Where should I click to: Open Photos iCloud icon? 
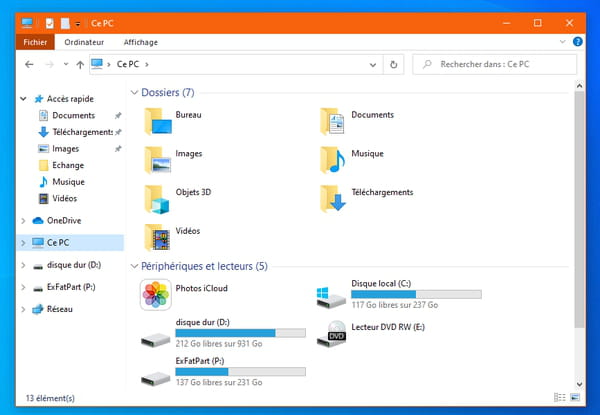(x=156, y=295)
